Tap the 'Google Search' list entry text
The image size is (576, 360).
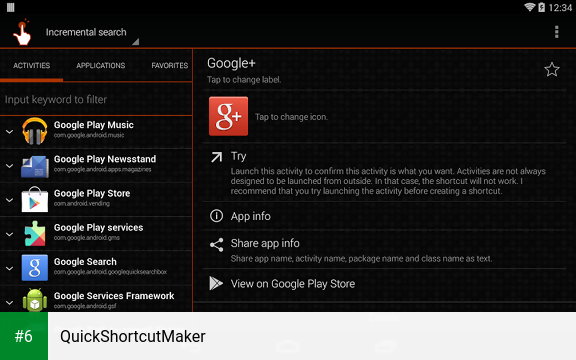(x=85, y=262)
